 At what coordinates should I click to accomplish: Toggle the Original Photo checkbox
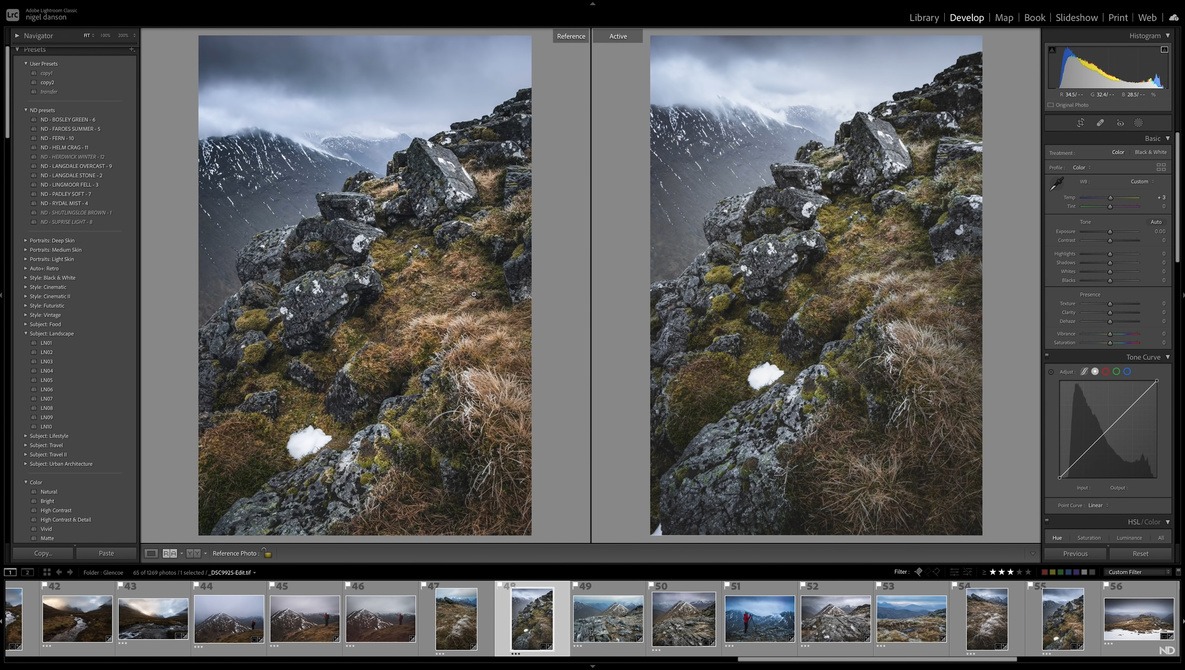(1050, 105)
